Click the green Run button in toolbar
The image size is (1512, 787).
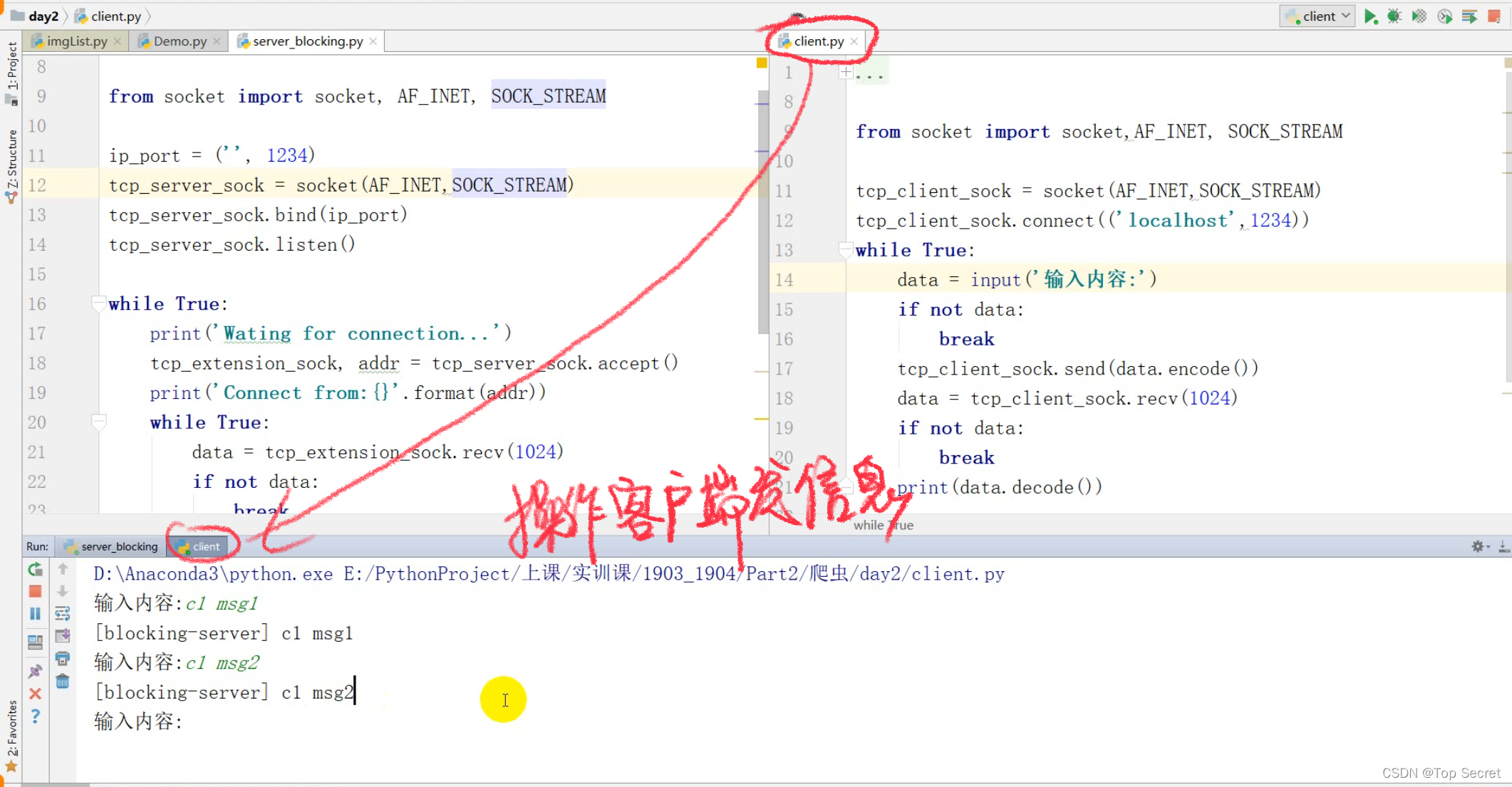click(x=1369, y=16)
